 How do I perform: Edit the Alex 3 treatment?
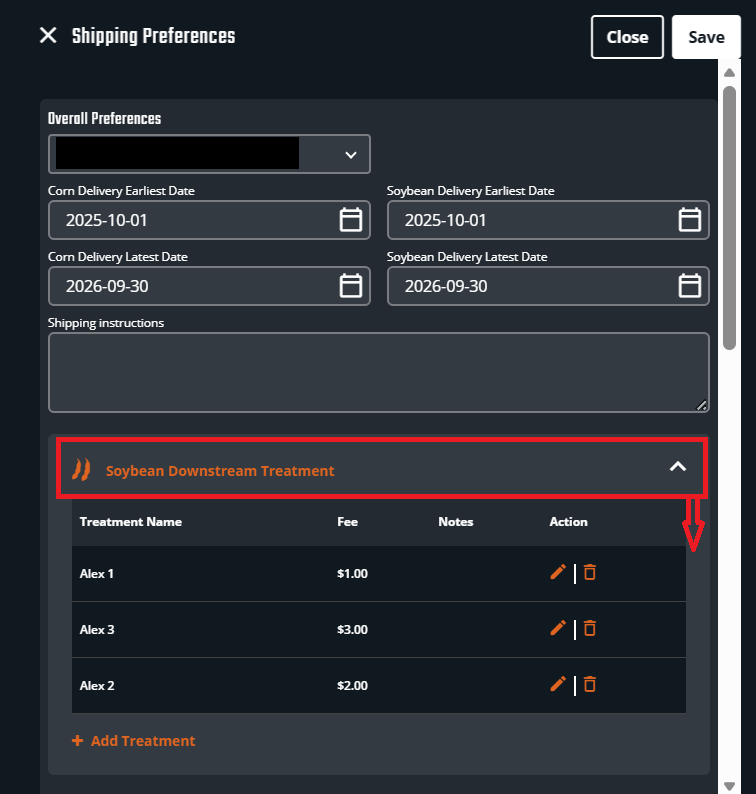(558, 628)
